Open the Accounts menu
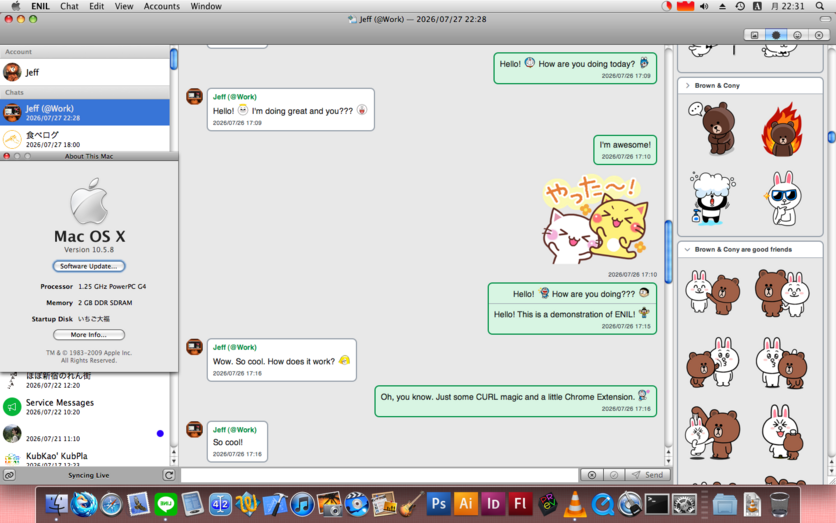The image size is (836, 523). (x=162, y=6)
